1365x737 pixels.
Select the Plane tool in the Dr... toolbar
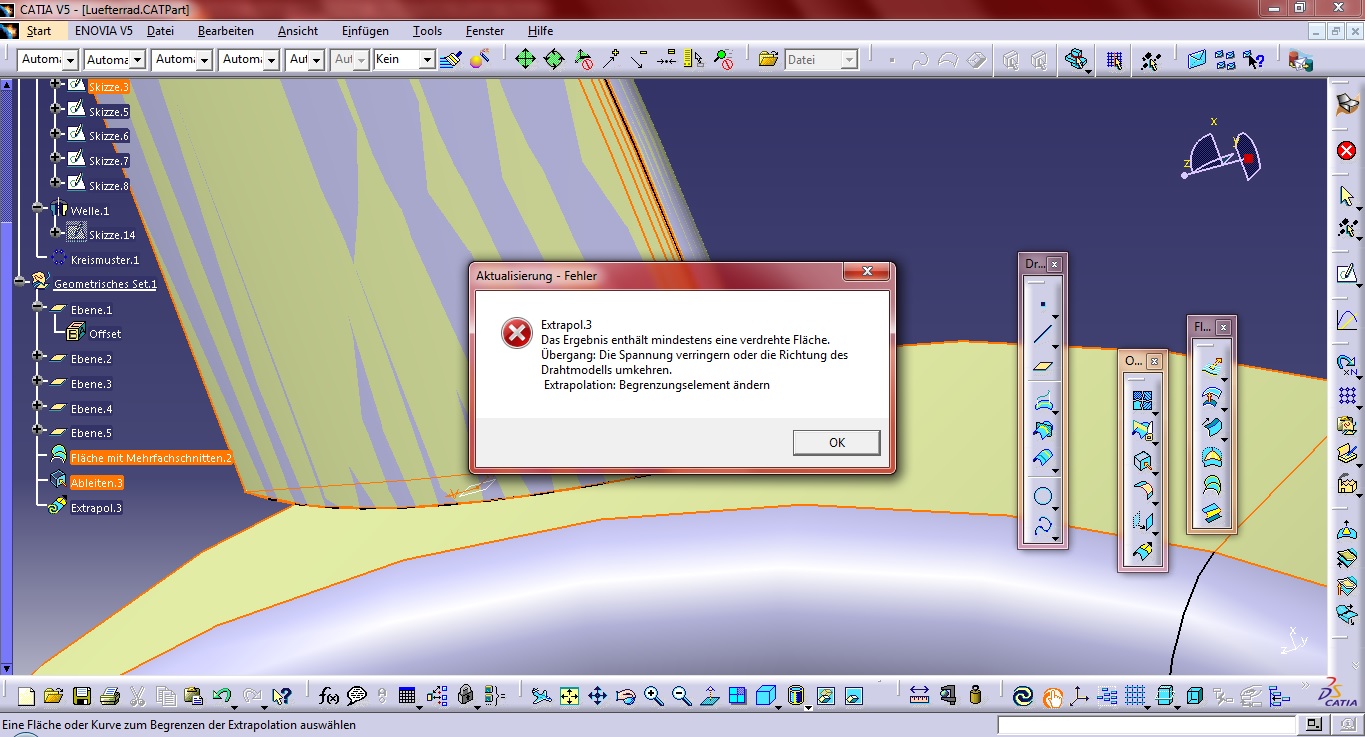[1043, 366]
